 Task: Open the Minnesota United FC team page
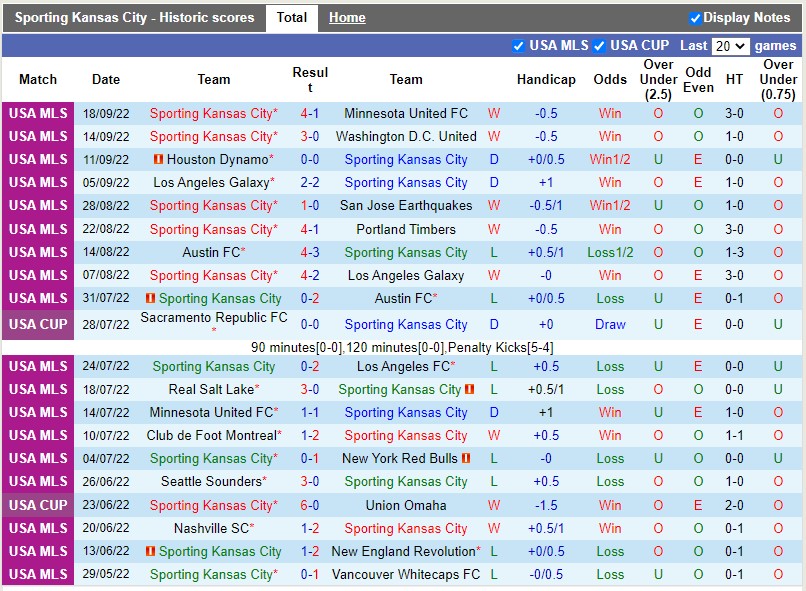click(406, 113)
